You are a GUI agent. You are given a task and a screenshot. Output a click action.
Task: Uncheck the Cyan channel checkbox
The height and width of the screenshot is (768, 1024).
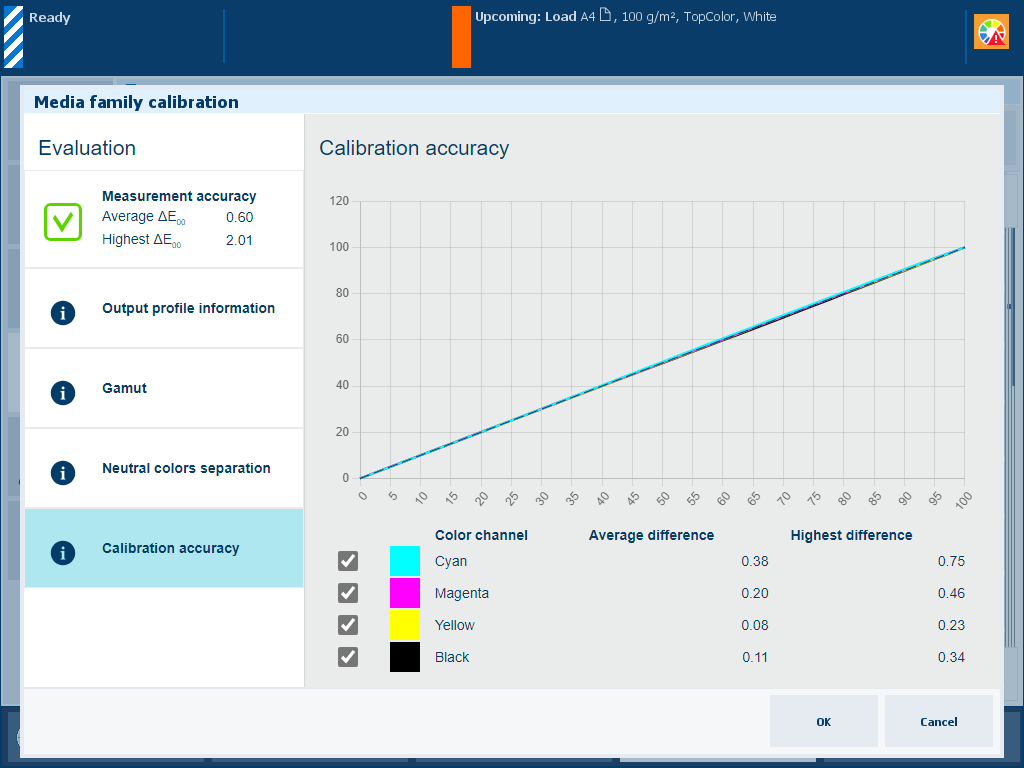pos(348,561)
